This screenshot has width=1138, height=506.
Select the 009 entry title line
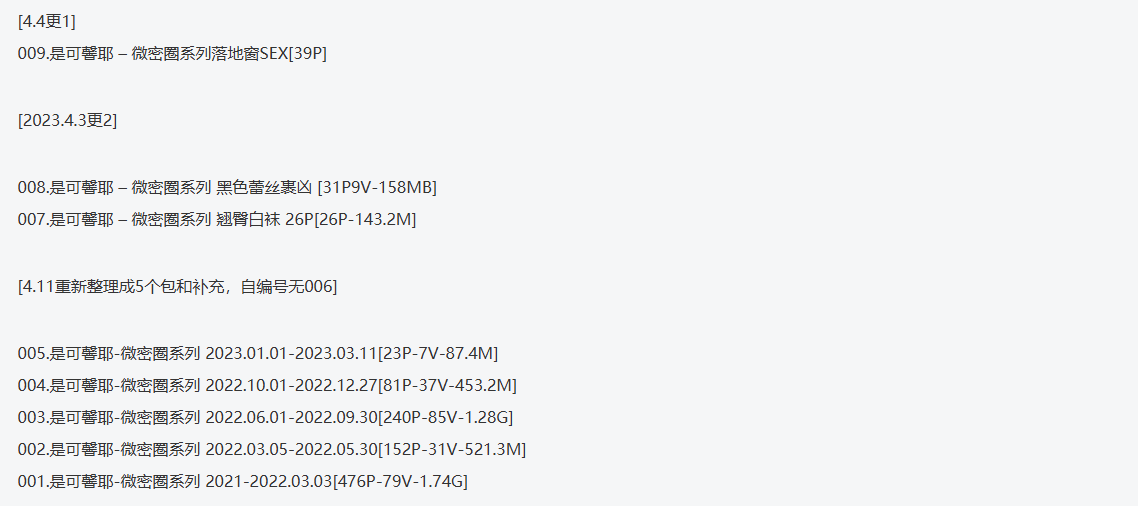pyautogui.click(x=172, y=54)
